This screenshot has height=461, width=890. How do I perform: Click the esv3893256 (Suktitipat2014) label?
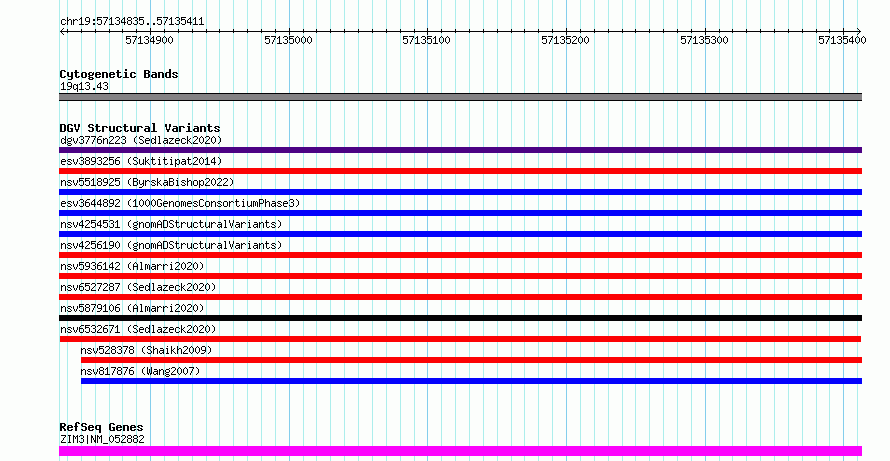click(x=141, y=161)
